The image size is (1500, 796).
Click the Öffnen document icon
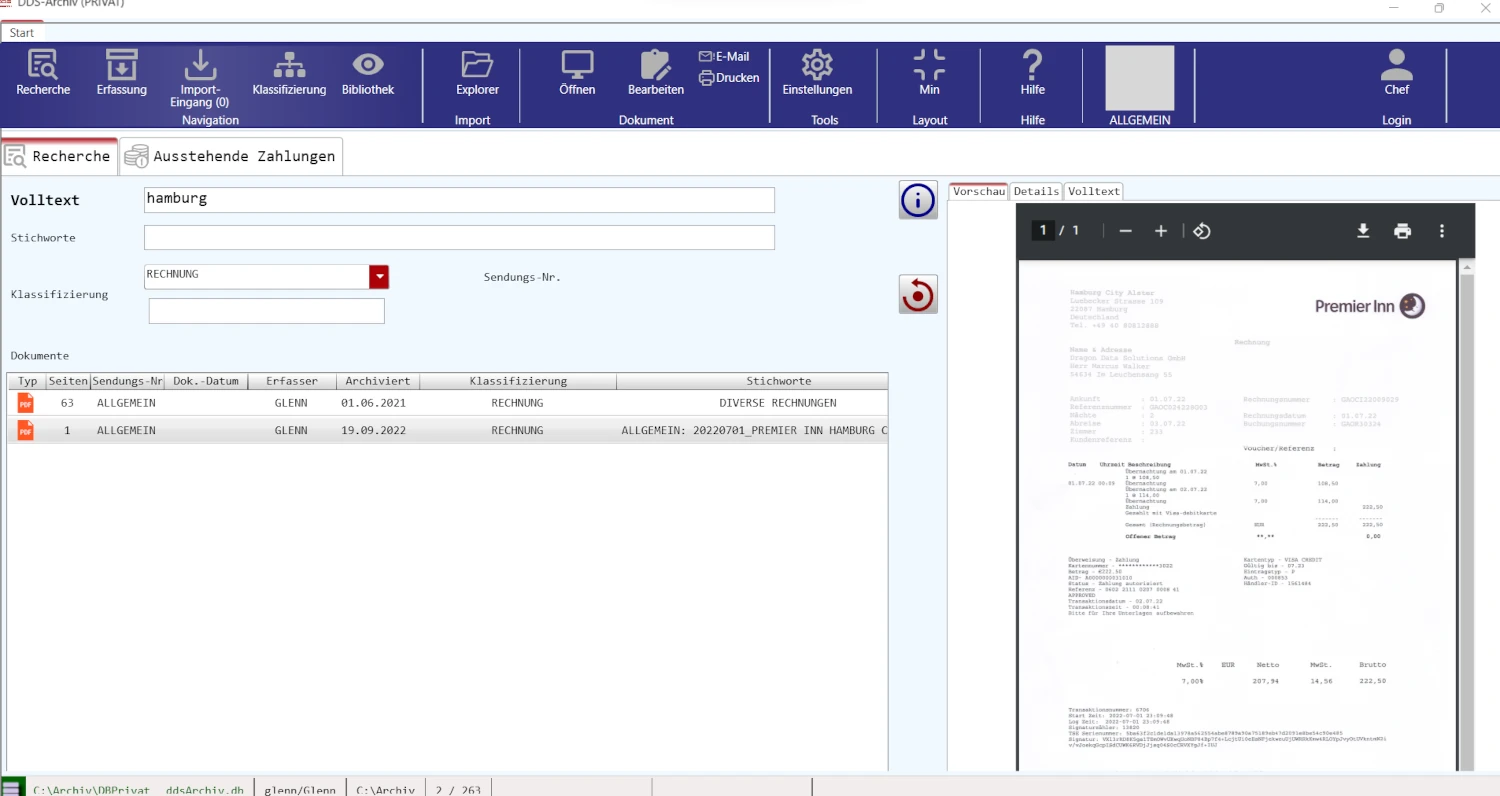pos(577,73)
